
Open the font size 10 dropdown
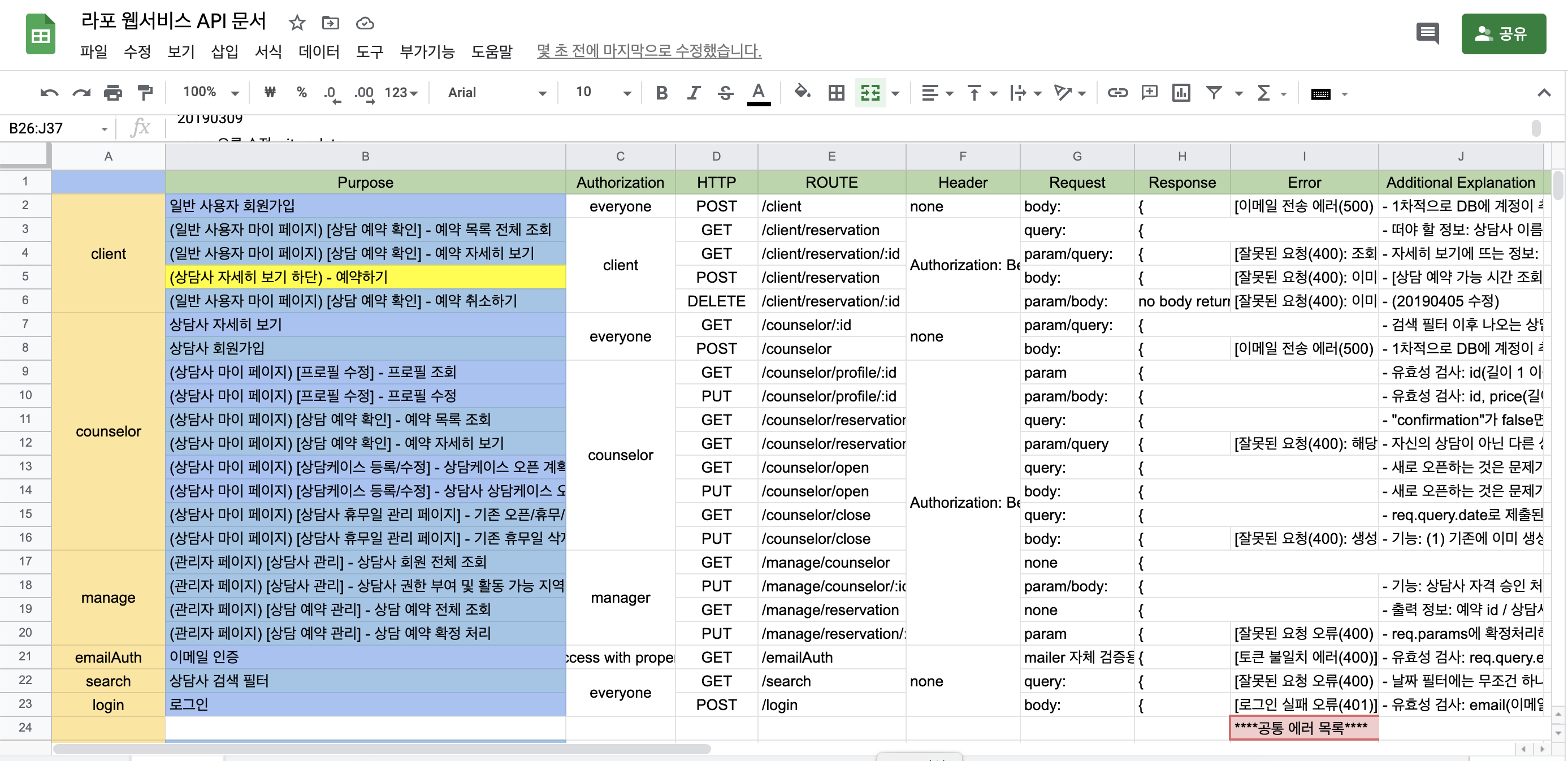click(x=603, y=93)
